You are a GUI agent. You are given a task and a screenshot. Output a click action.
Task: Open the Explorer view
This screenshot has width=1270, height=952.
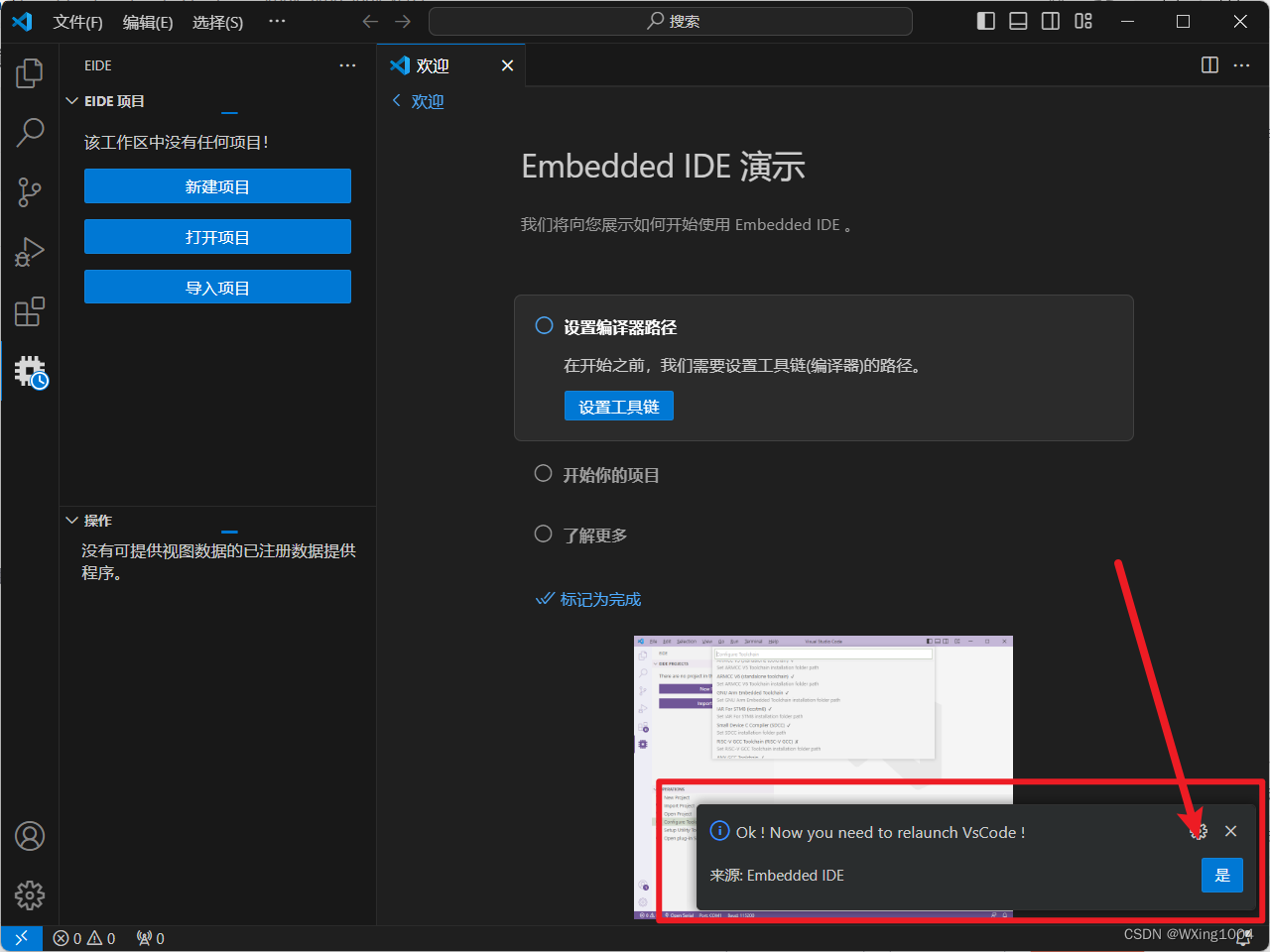[29, 72]
